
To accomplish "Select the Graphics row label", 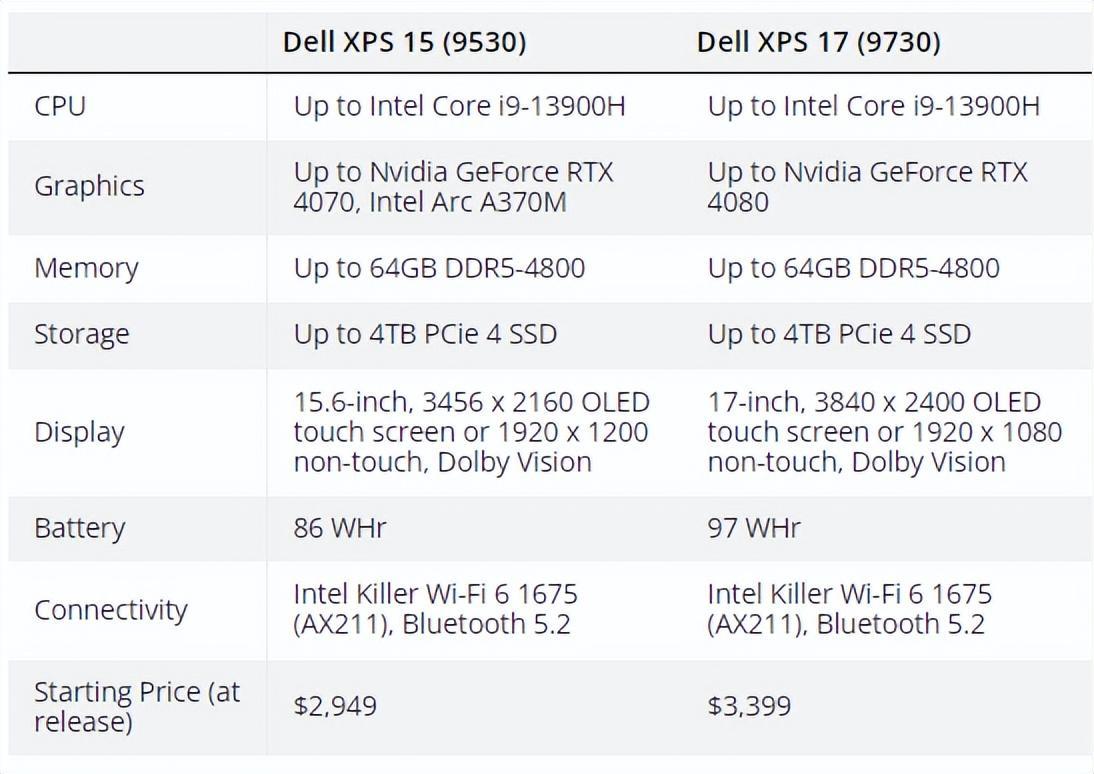I will pyautogui.click(x=89, y=186).
